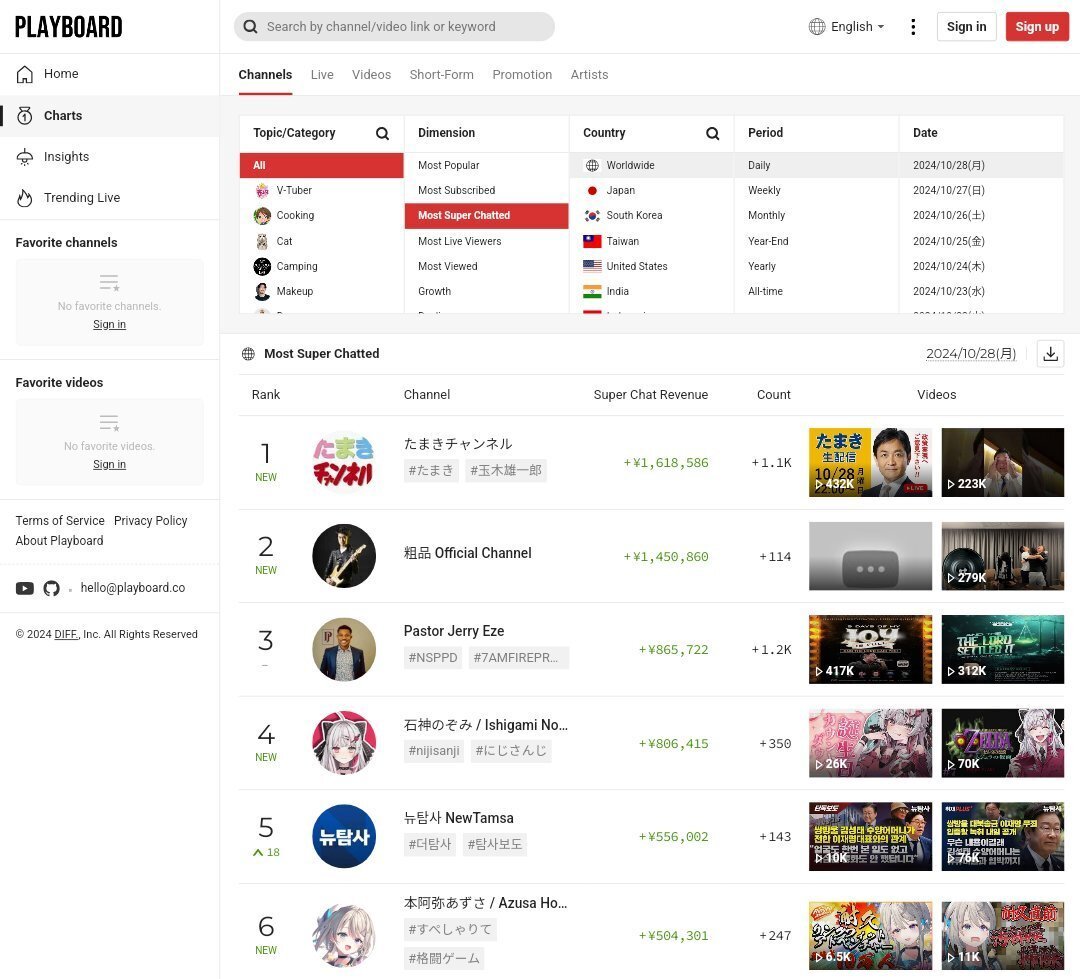Select the Year-End period
The width and height of the screenshot is (1080, 979).
tap(816, 241)
